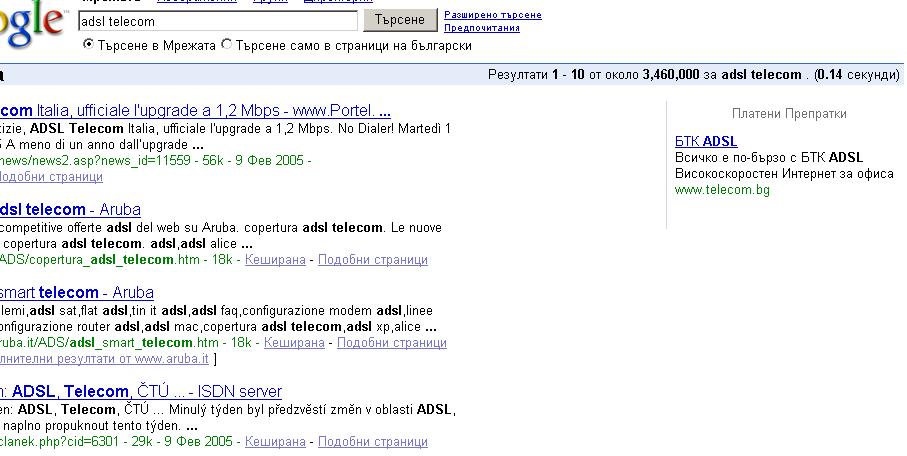Open the БТК ADSL sponsored link
Image resolution: width=907 pixels, height=456 pixels.
(x=706, y=141)
